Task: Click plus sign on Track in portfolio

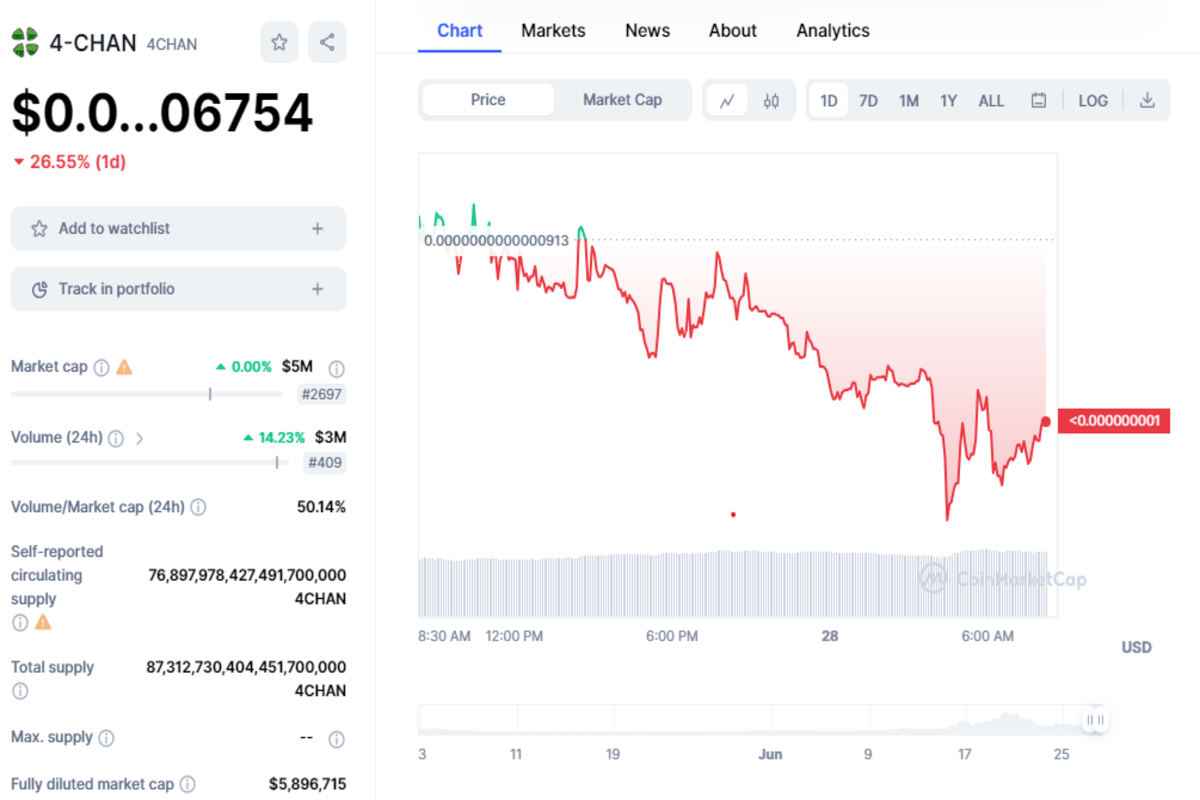Action: (317, 289)
